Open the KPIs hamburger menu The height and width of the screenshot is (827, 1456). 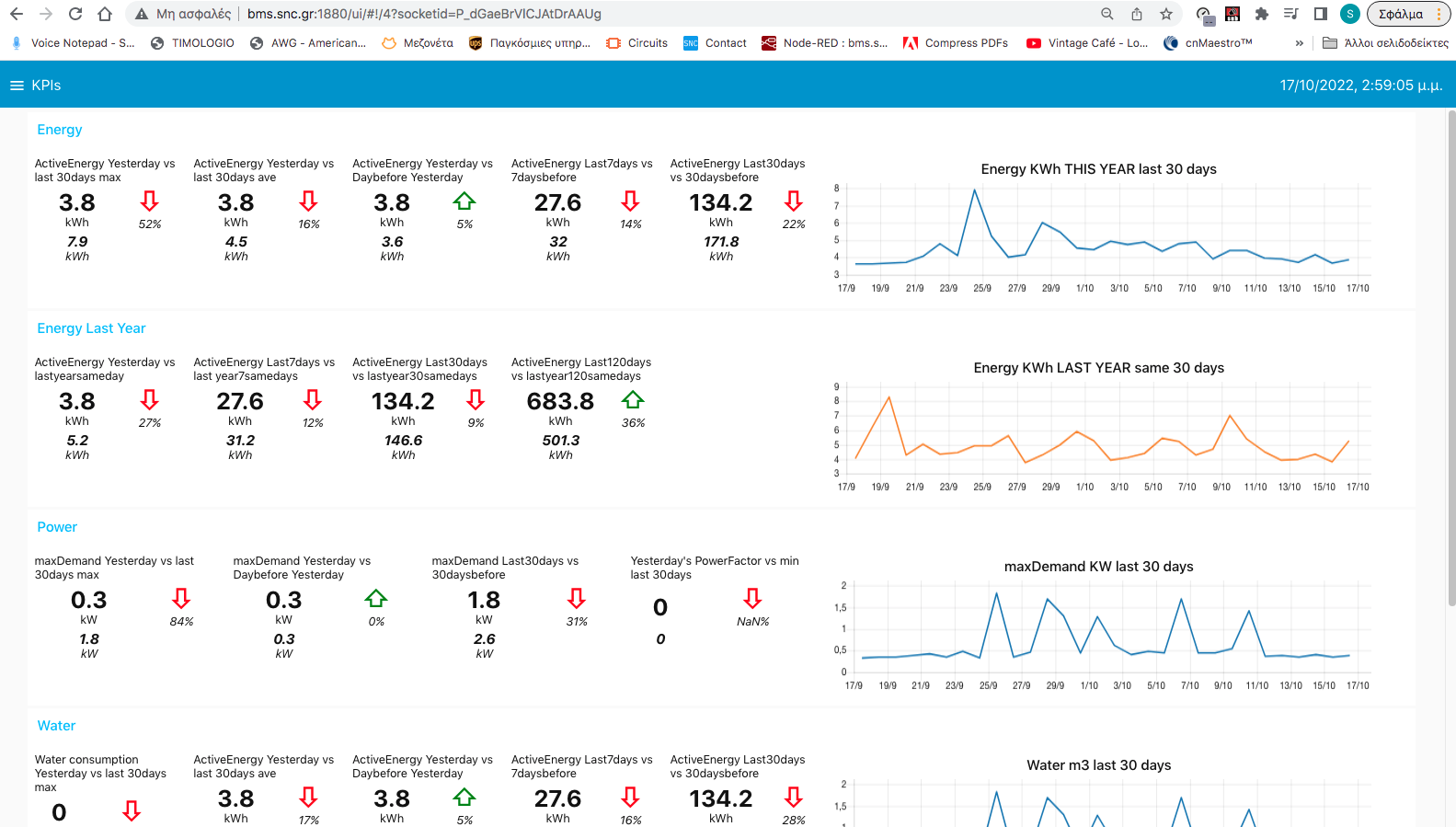pos(17,86)
